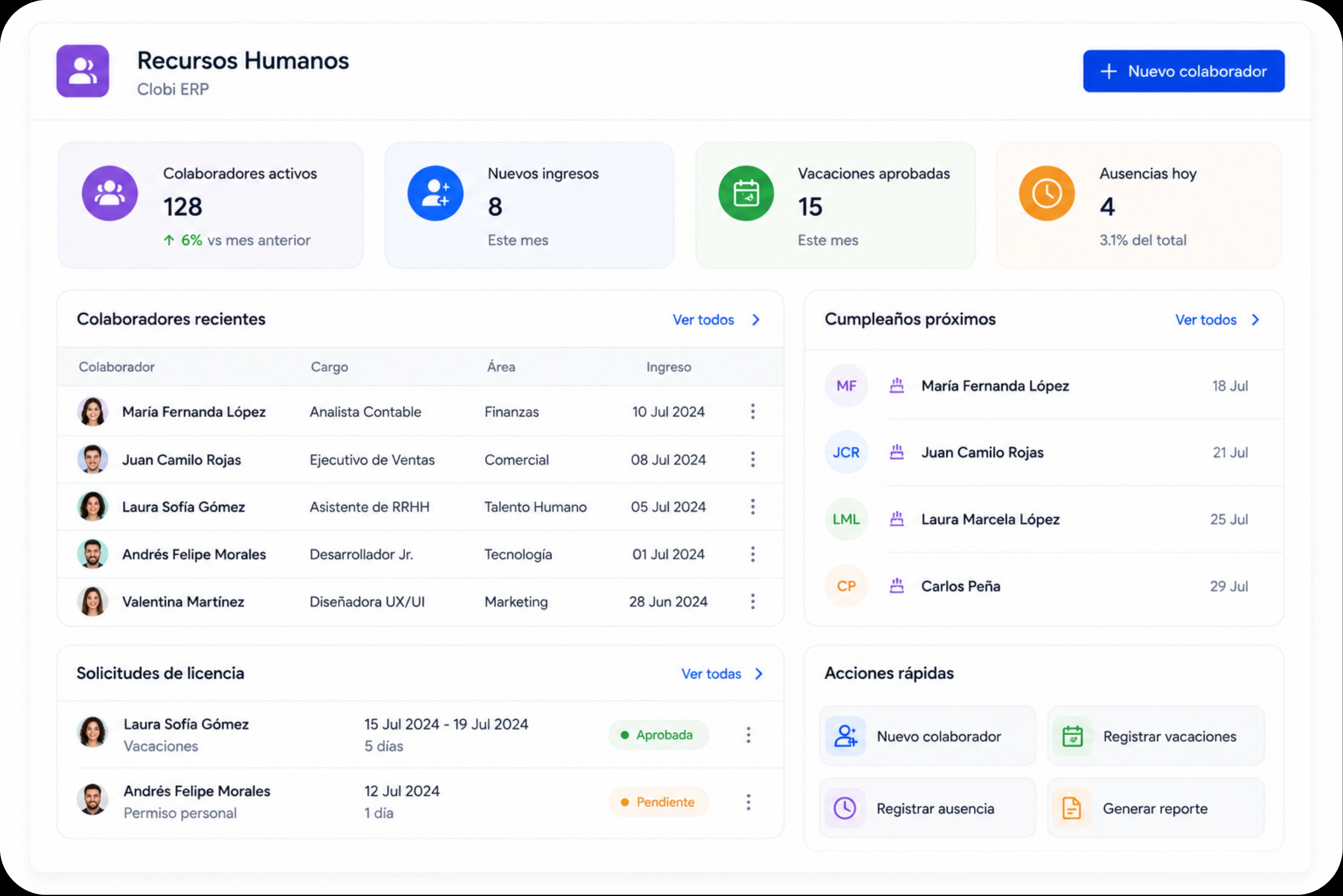Click the 28 Jun 2024 date cell
Screen dimensions: 1343x896
(x=668, y=602)
